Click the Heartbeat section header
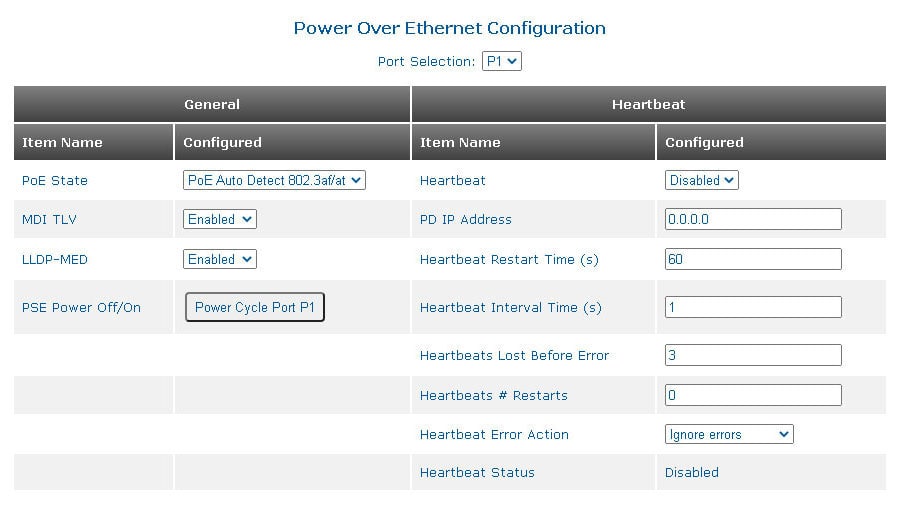Viewport: 900px width, 510px height. (648, 104)
